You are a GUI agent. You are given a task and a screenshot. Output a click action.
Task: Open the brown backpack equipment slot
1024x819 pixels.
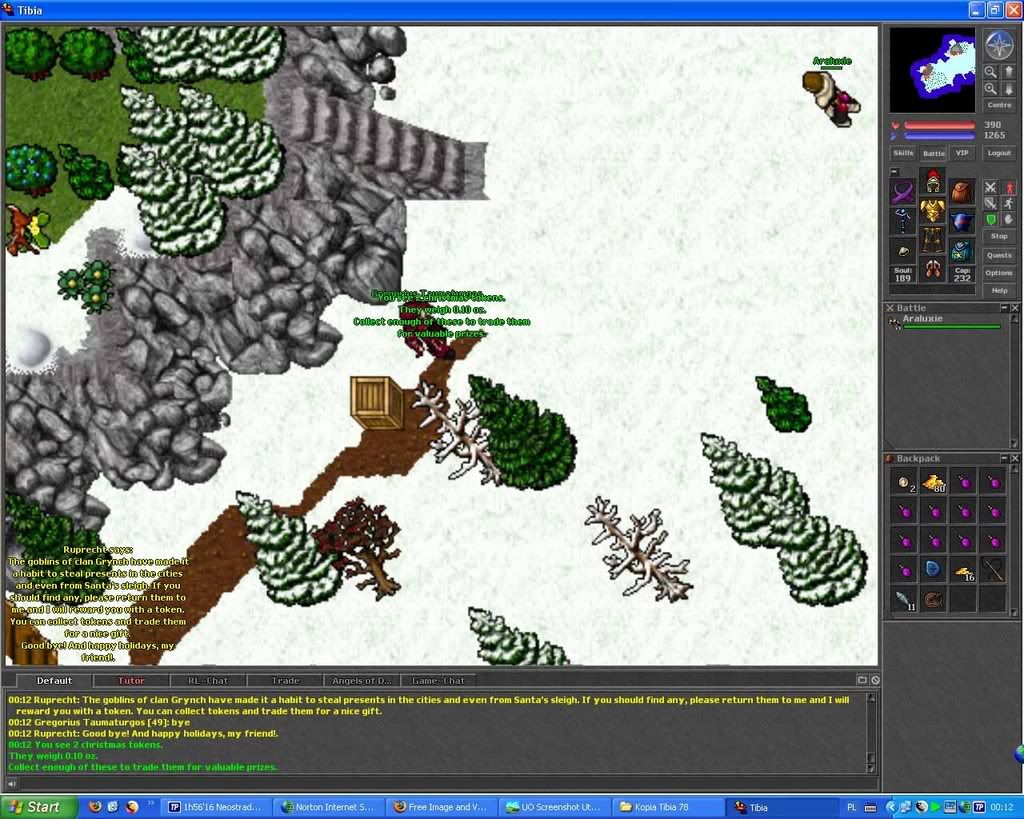tap(961, 193)
